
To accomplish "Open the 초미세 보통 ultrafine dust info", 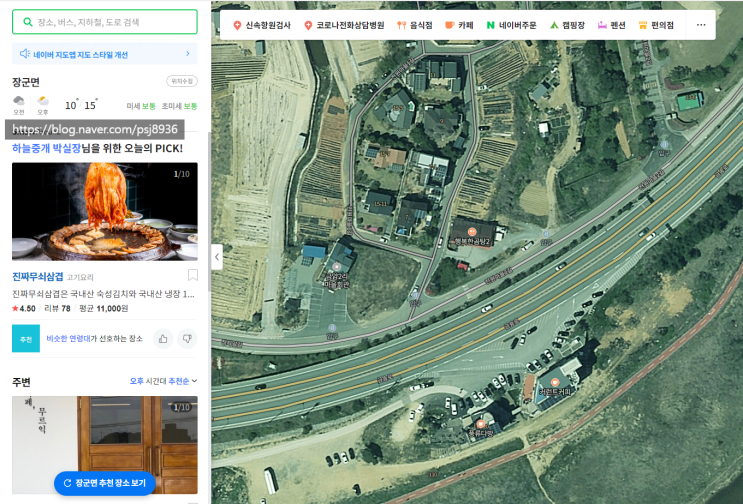I will [179, 106].
